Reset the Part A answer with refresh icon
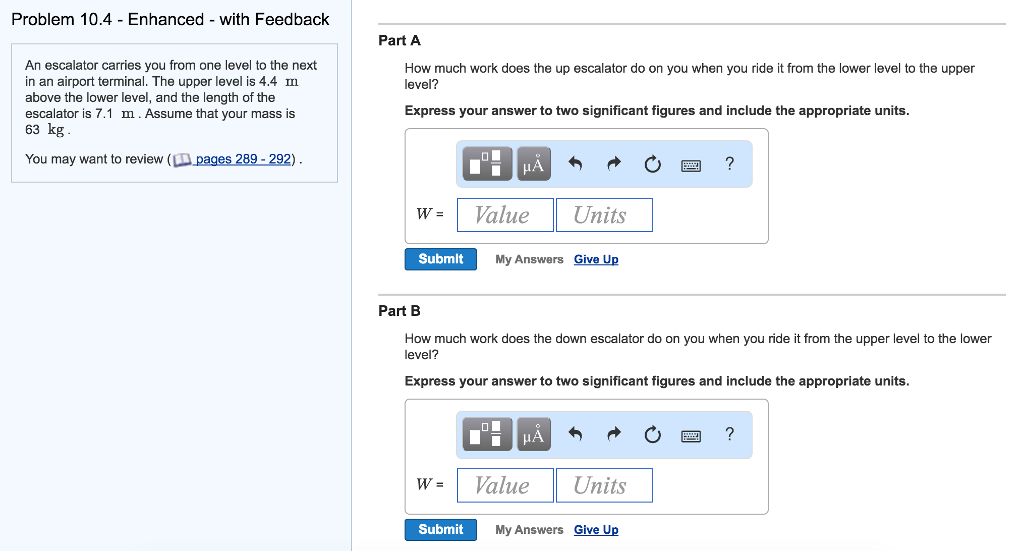The height and width of the screenshot is (551, 1024). coord(652,164)
